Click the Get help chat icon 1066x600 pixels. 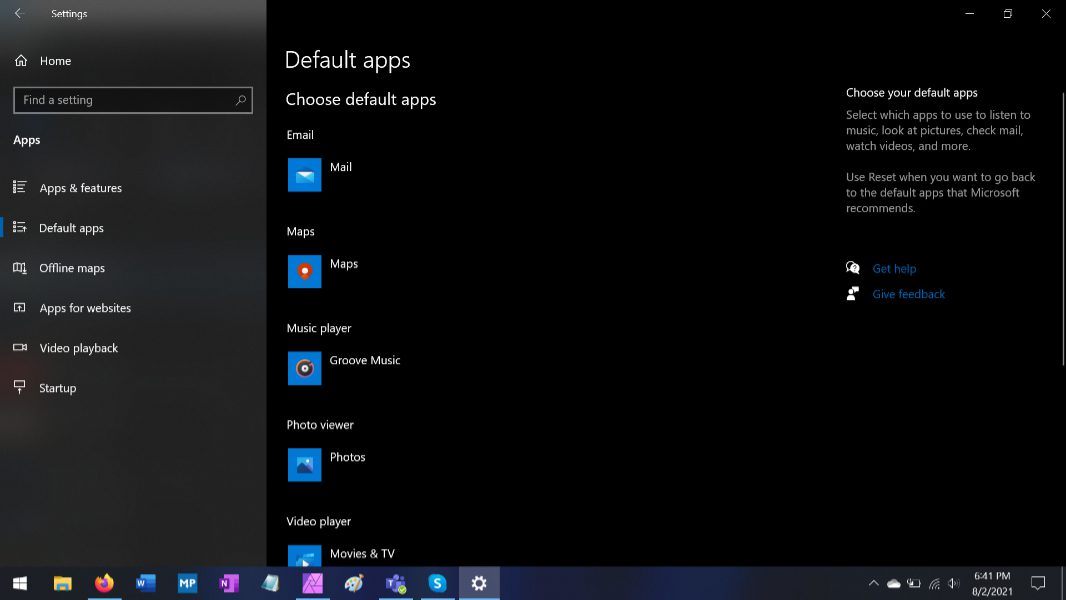pos(853,268)
